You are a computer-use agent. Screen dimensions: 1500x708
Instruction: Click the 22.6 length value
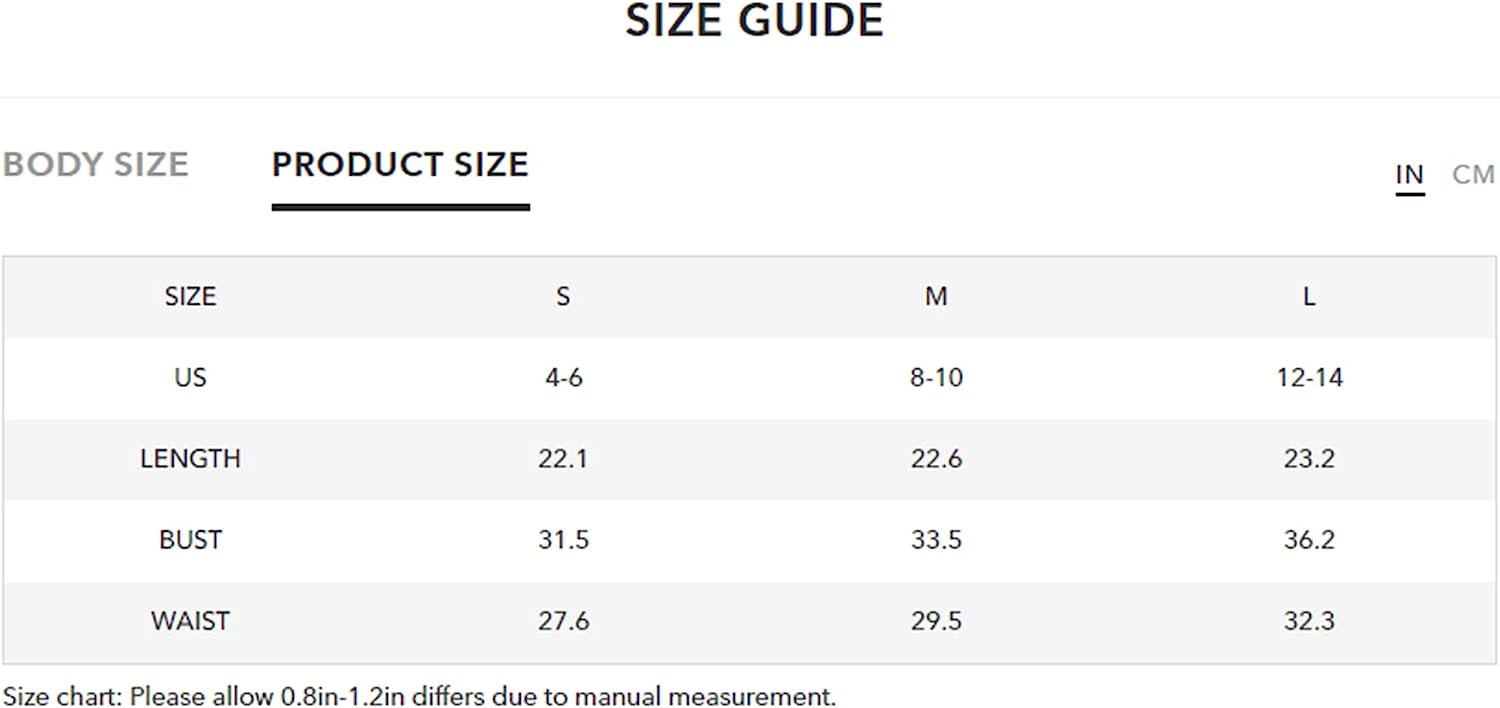point(936,459)
